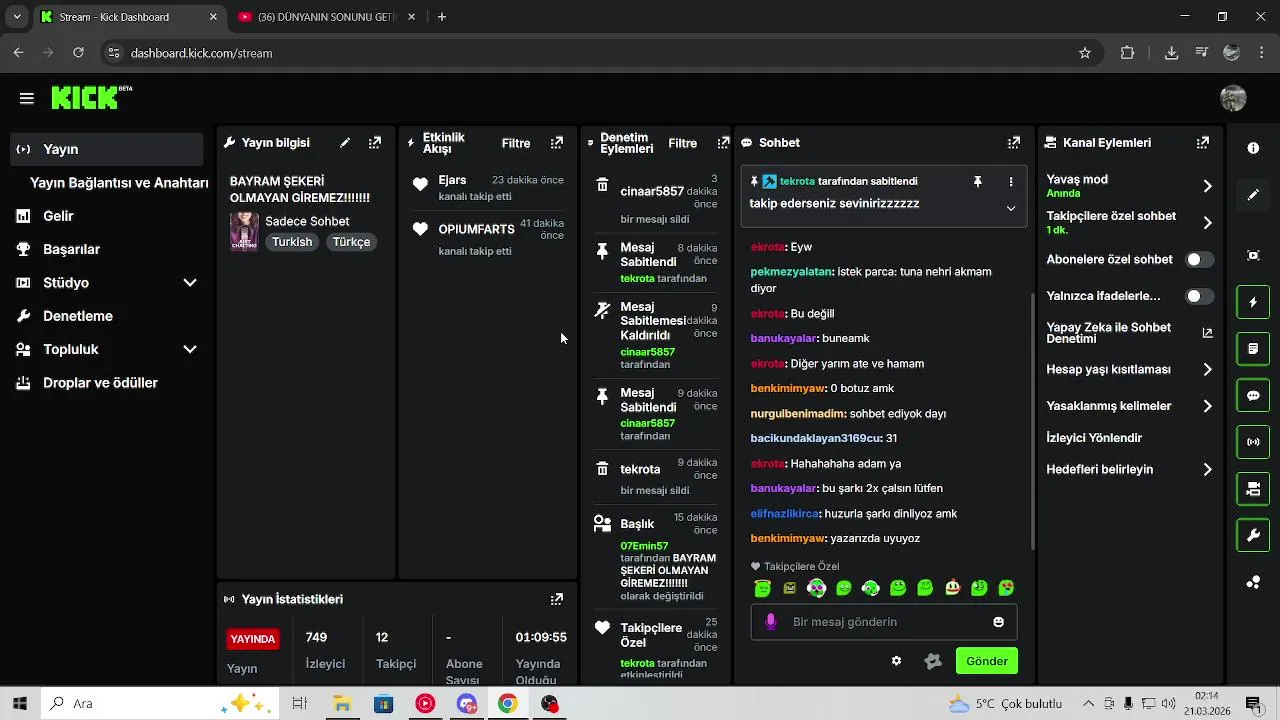Pop out the Sohbet chat panel
This screenshot has width=1280, height=720.
click(x=1014, y=143)
